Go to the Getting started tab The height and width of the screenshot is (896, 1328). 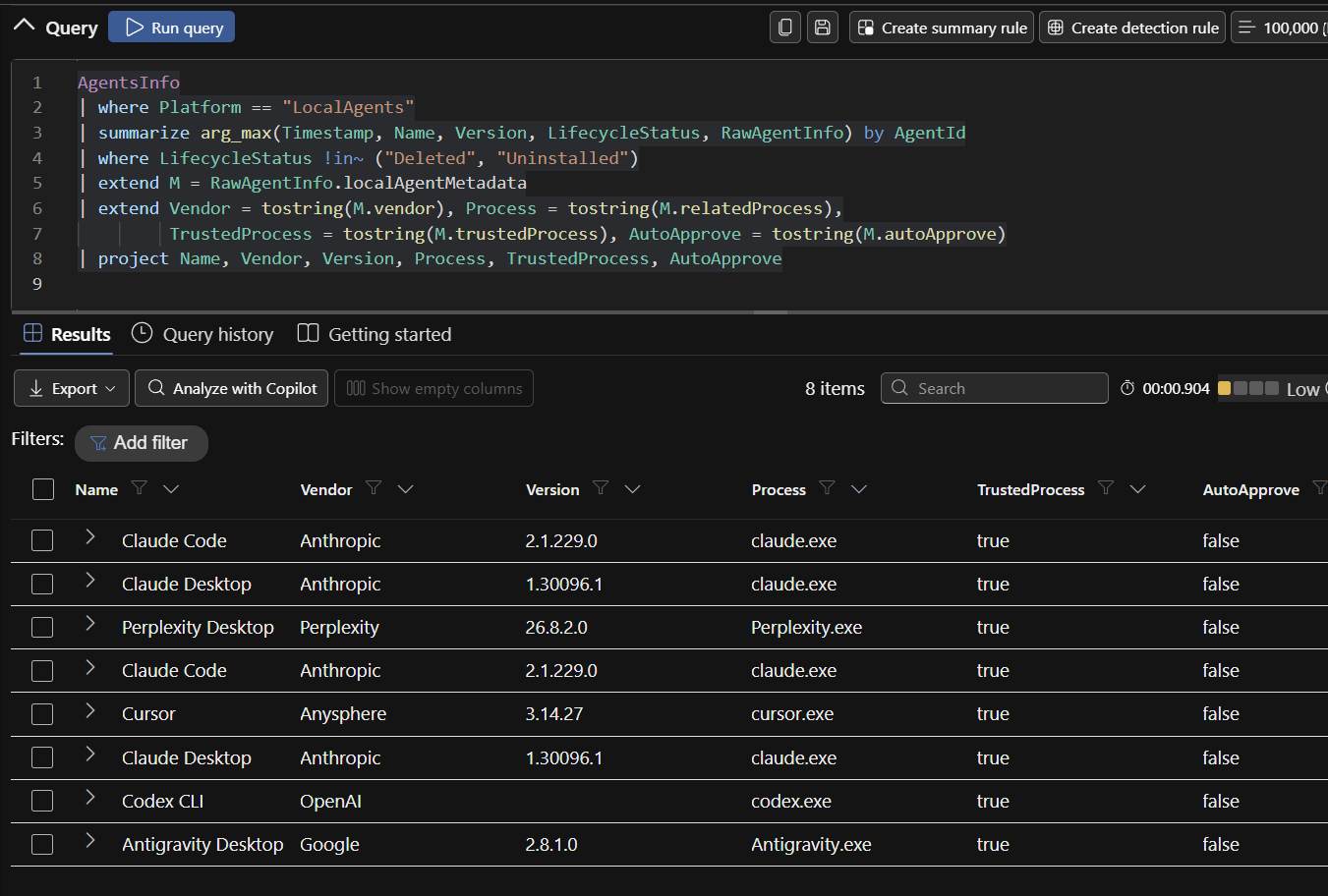pyautogui.click(x=375, y=334)
